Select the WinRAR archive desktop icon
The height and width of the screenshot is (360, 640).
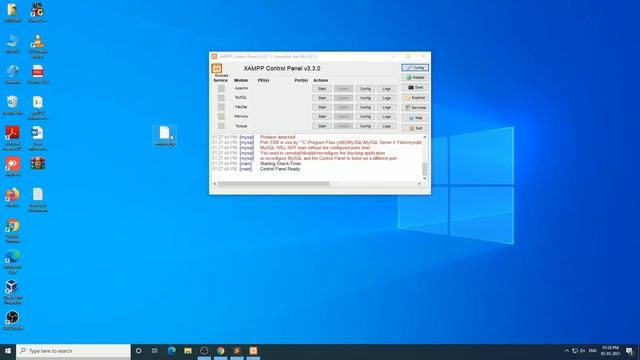38,164
